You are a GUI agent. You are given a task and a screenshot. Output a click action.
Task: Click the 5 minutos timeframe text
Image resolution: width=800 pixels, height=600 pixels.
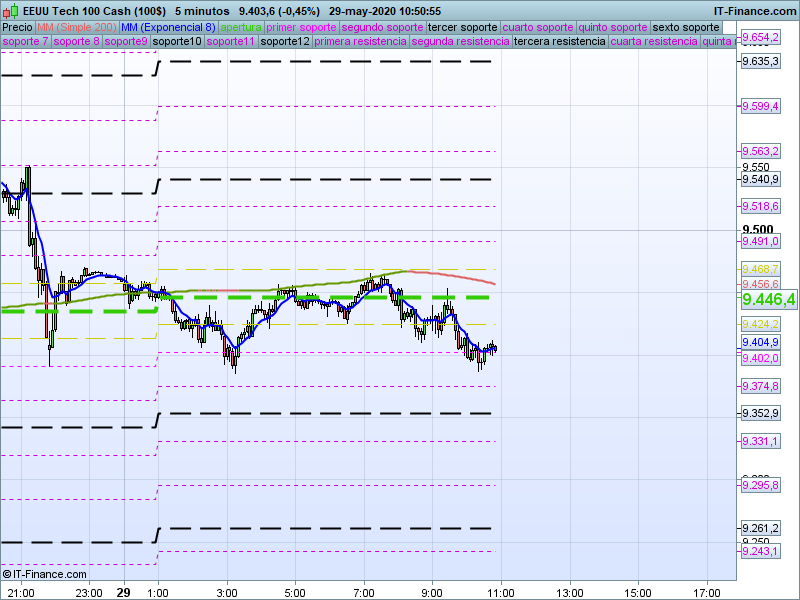(202, 10)
